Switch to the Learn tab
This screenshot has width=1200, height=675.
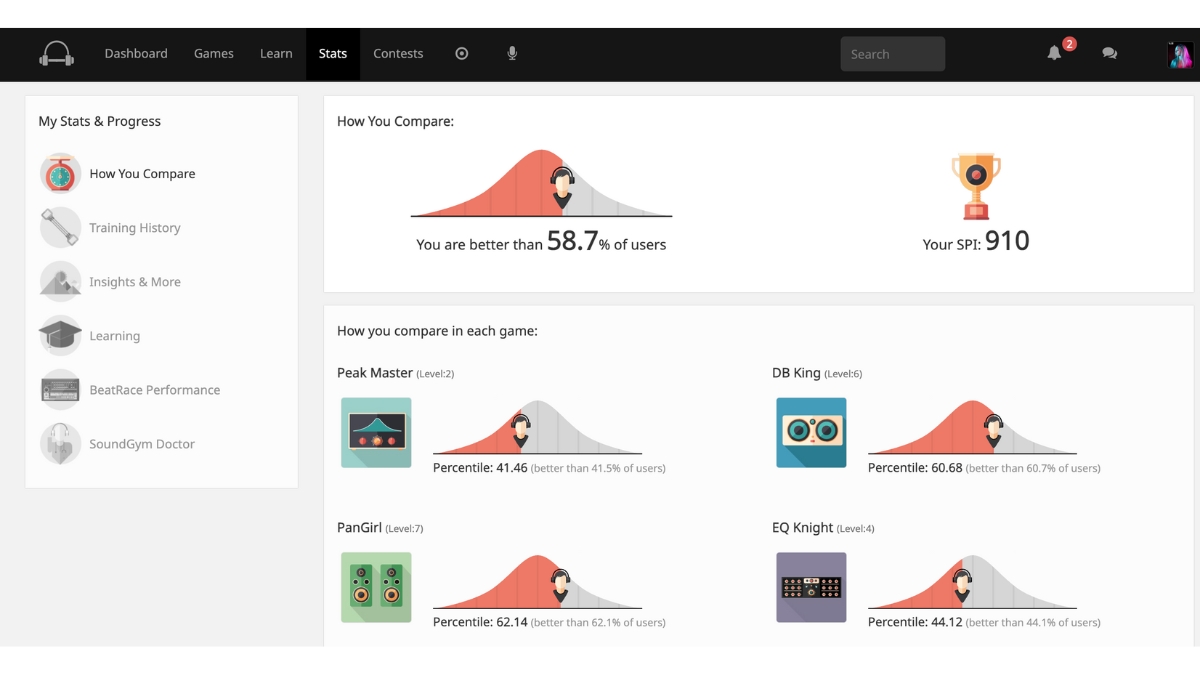(x=276, y=54)
